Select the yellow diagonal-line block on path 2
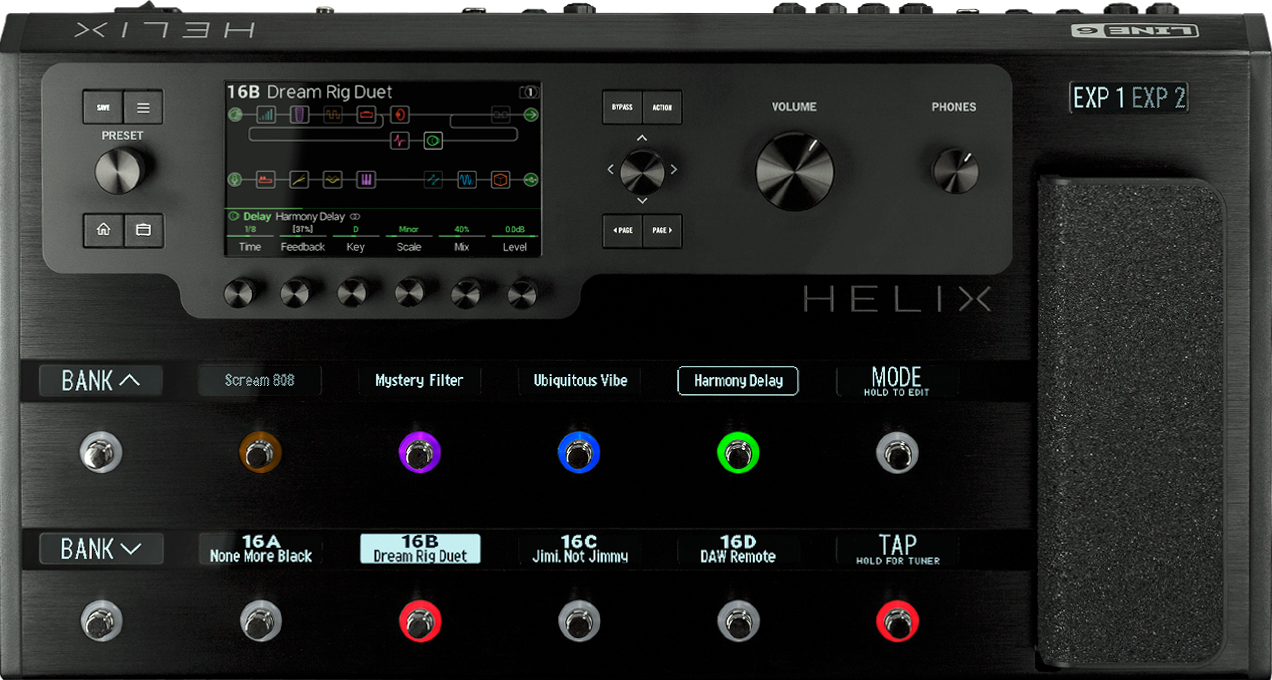The height and width of the screenshot is (680, 1272). coord(299,180)
